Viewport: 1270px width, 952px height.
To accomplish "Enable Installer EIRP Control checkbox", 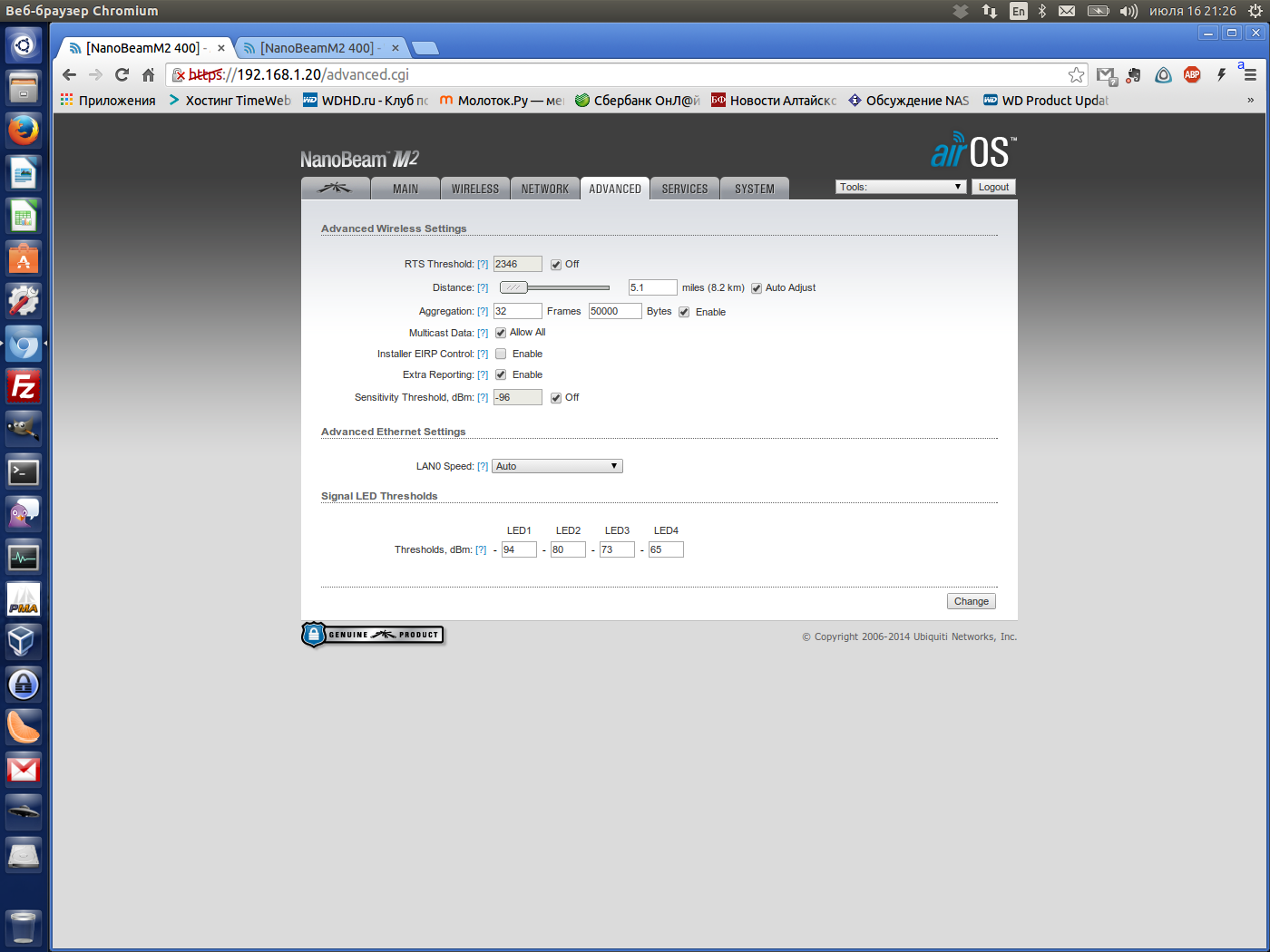I will [x=501, y=354].
